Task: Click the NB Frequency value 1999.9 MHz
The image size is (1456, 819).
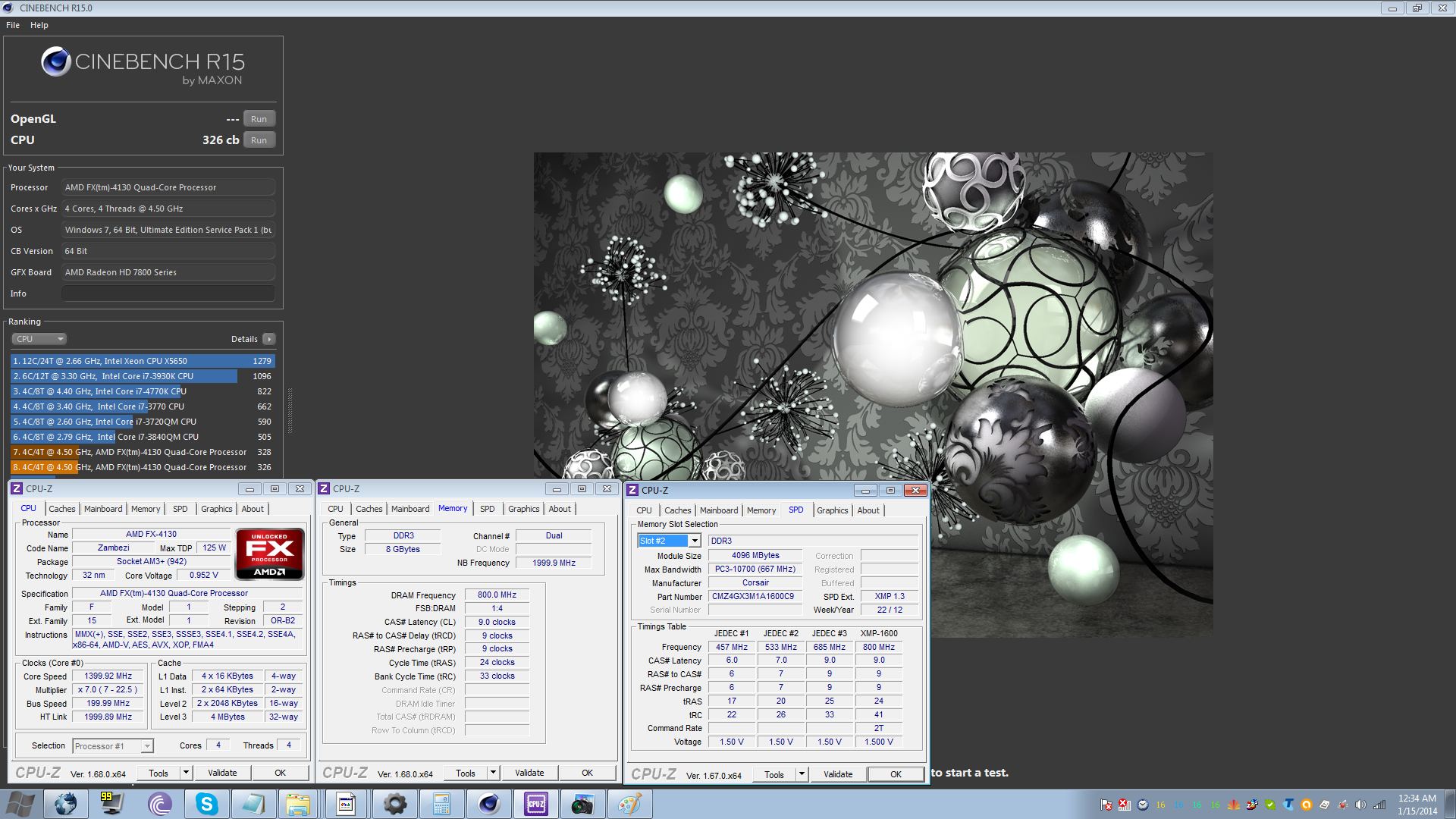Action: (x=554, y=563)
